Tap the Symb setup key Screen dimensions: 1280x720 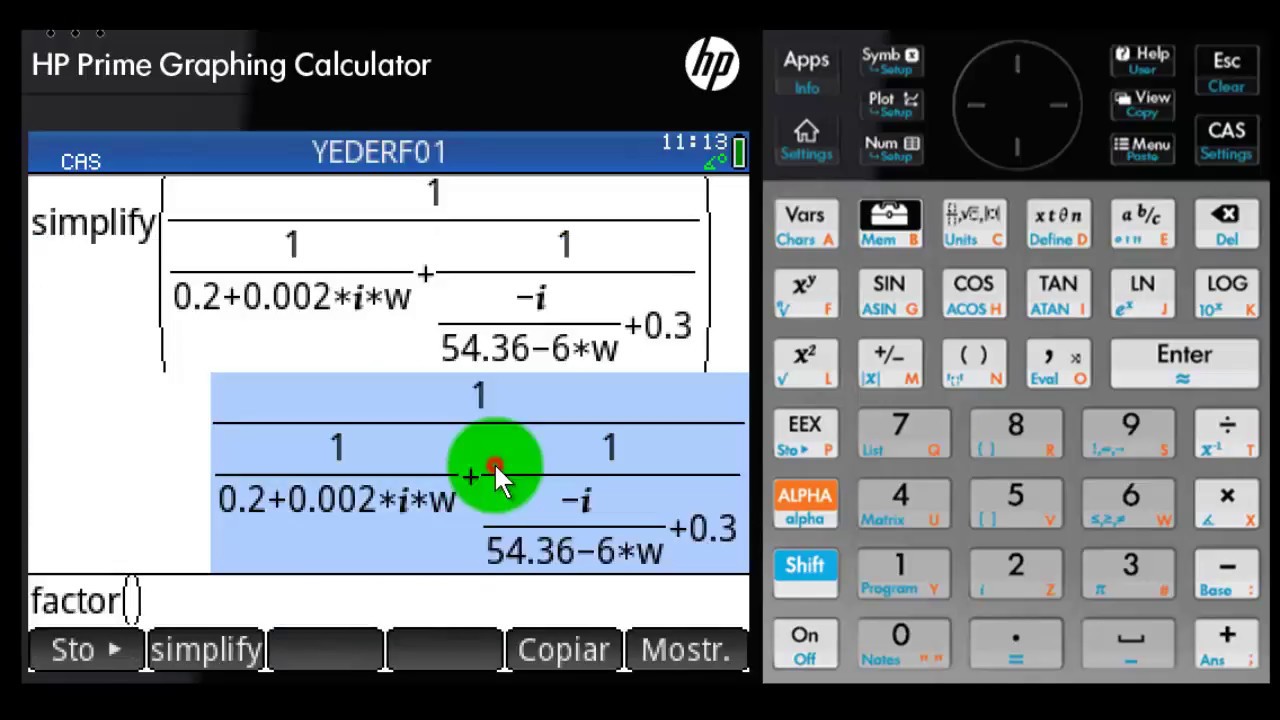tap(890, 61)
